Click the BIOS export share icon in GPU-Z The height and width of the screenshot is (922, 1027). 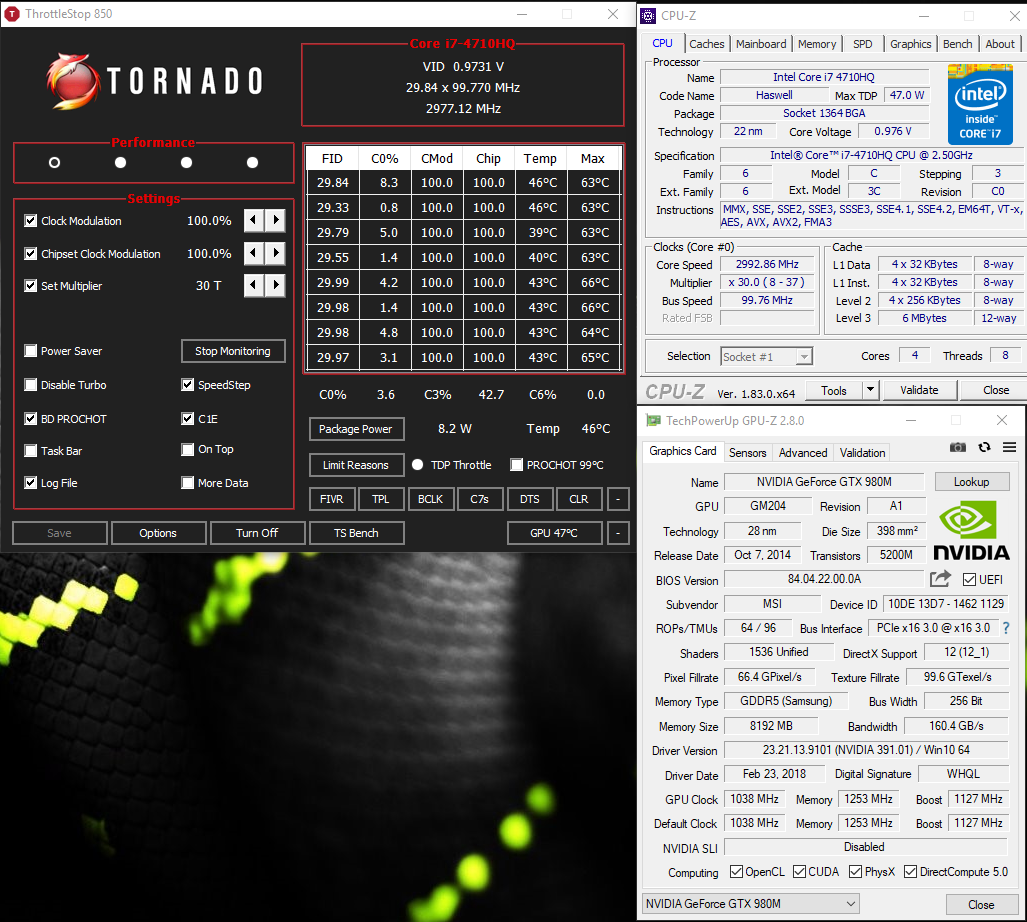pyautogui.click(x=940, y=579)
